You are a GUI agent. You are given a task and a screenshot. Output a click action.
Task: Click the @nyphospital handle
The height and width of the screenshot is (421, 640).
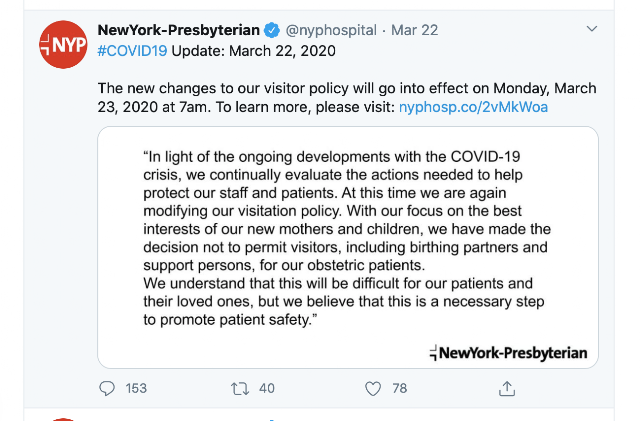(331, 30)
